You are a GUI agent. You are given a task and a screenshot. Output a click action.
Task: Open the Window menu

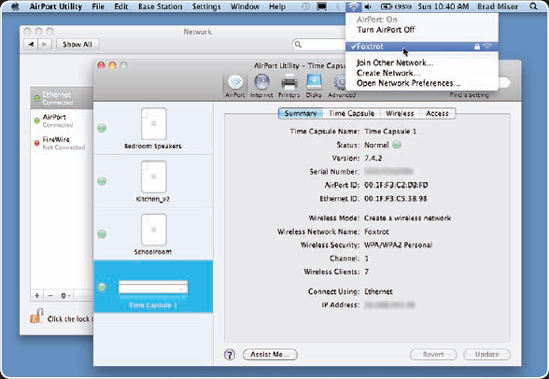coord(245,7)
